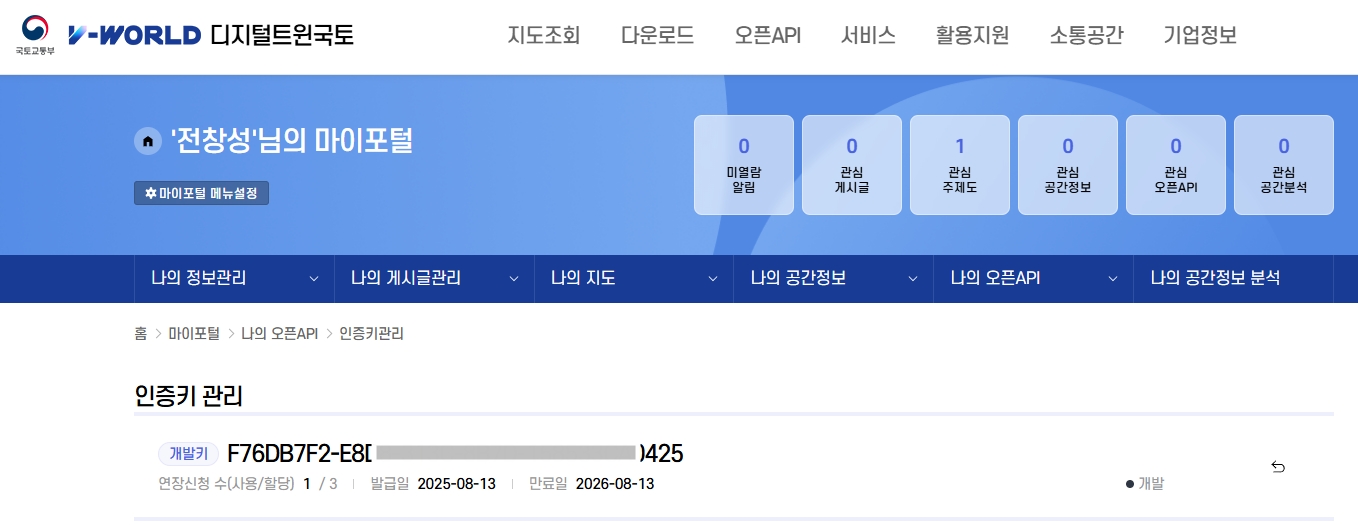Go to 홈 in the breadcrumb
Viewport: 1358px width, 526px height.
[x=141, y=334]
